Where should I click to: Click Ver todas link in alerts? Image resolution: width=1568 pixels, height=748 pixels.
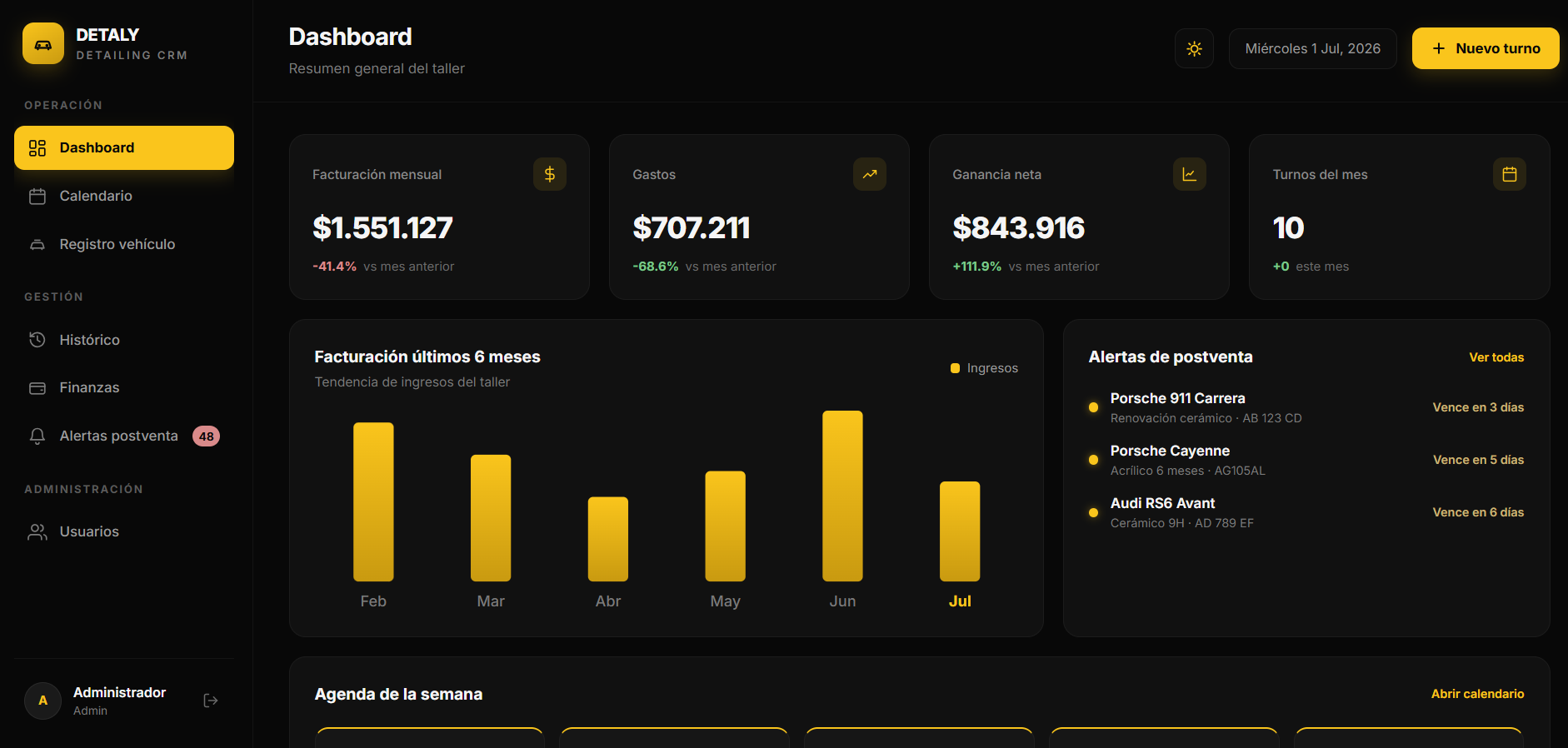[1496, 357]
